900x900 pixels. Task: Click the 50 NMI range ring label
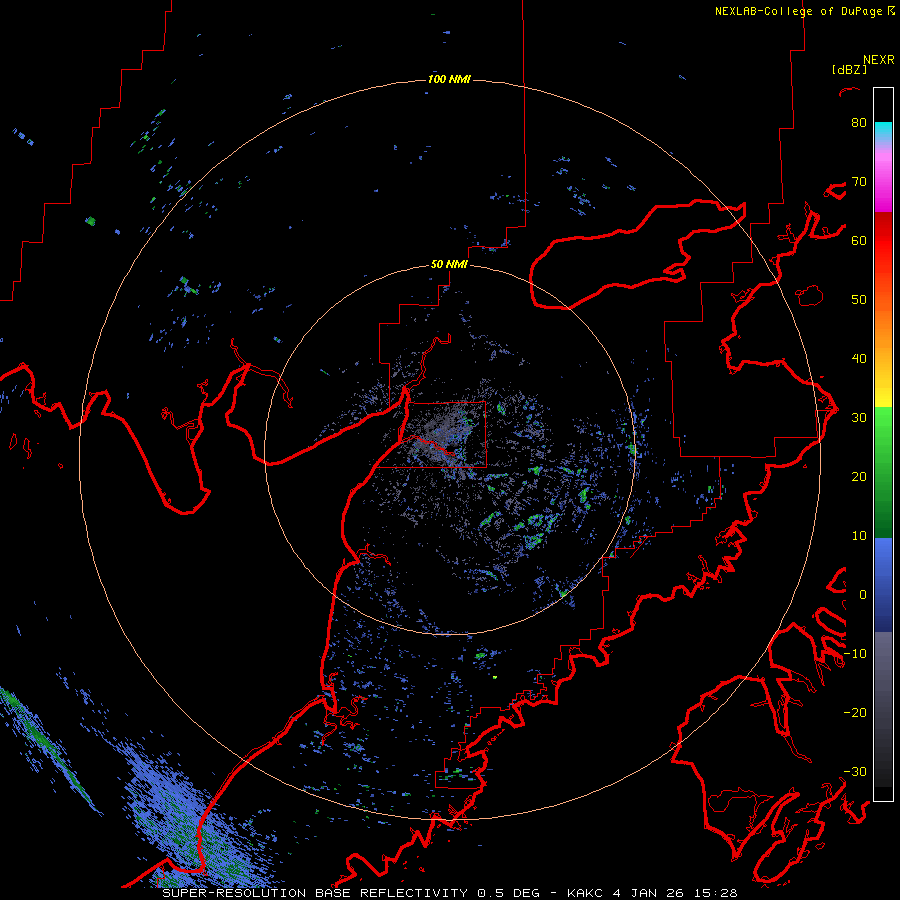(x=449, y=265)
